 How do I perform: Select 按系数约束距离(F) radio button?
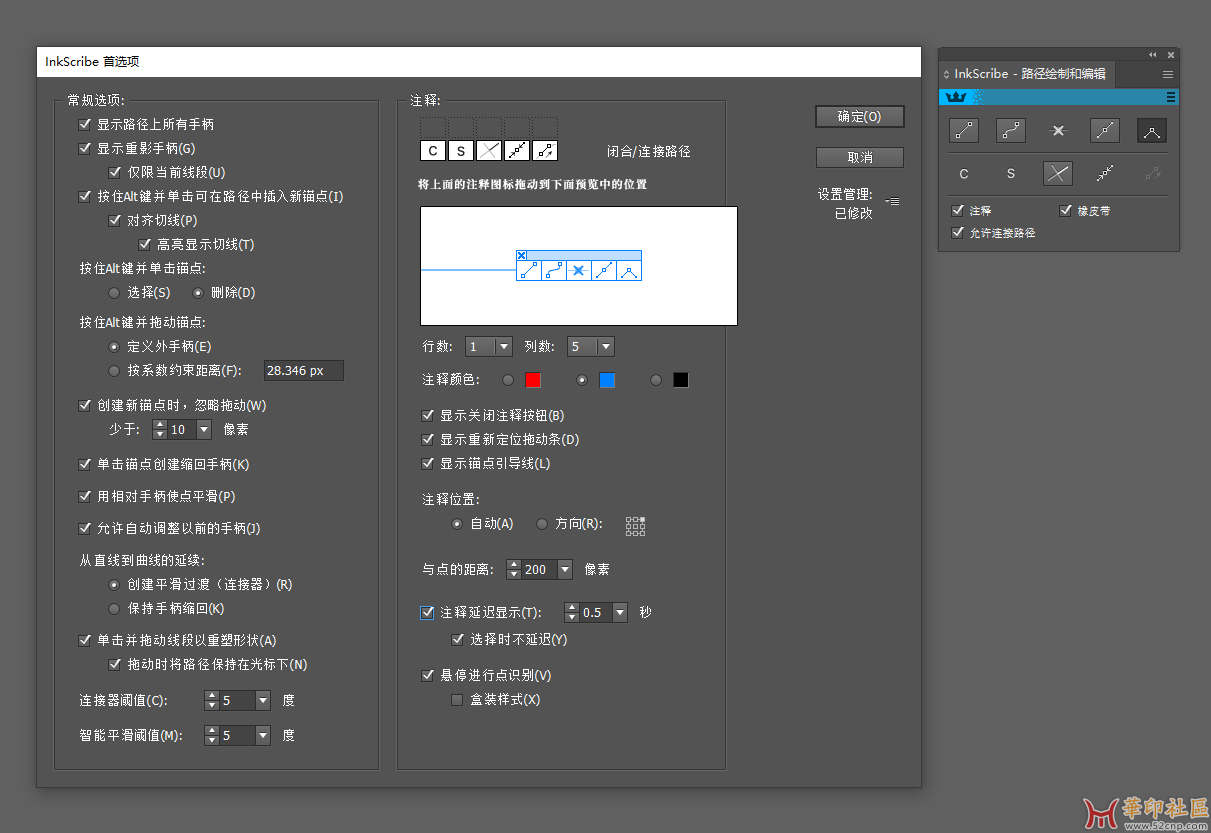tap(114, 371)
